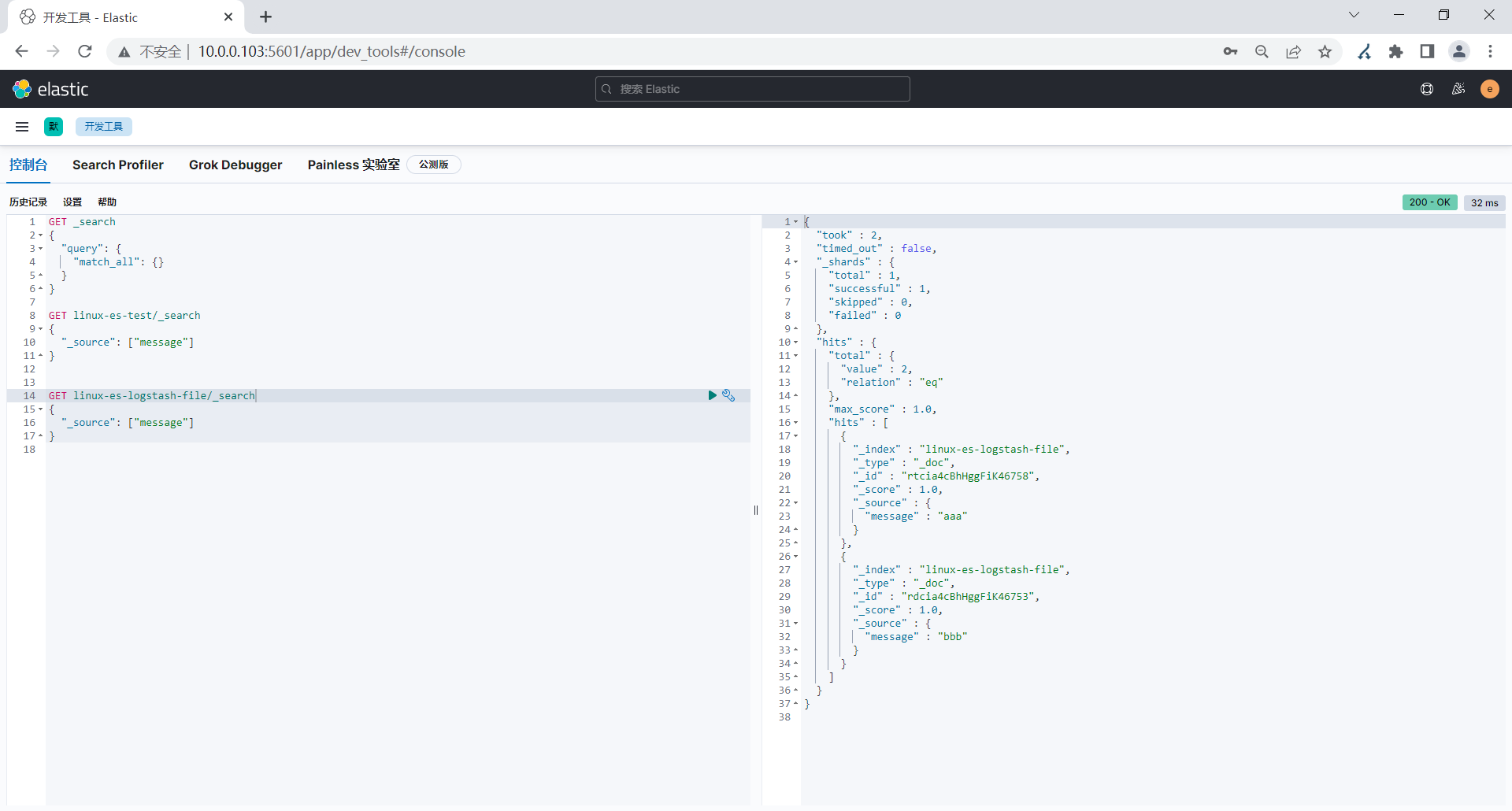Click the 公测版 beta badge
This screenshot has width=1512, height=811.
click(x=434, y=165)
